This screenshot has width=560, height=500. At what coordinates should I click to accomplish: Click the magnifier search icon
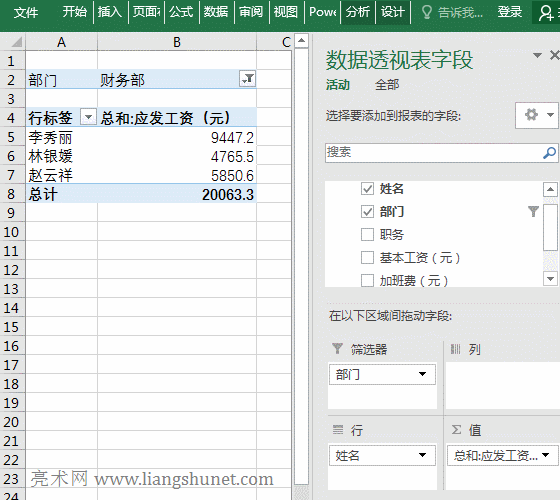[x=549, y=153]
